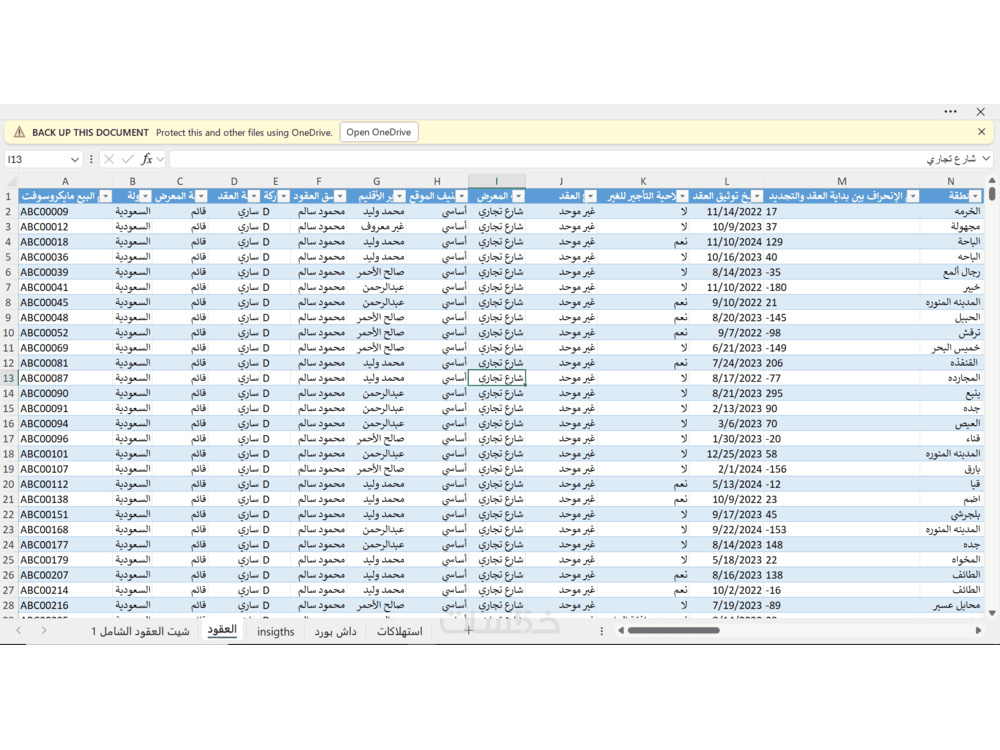Open the filter dropdown in column M header
1000x750 pixels.
tap(913, 196)
